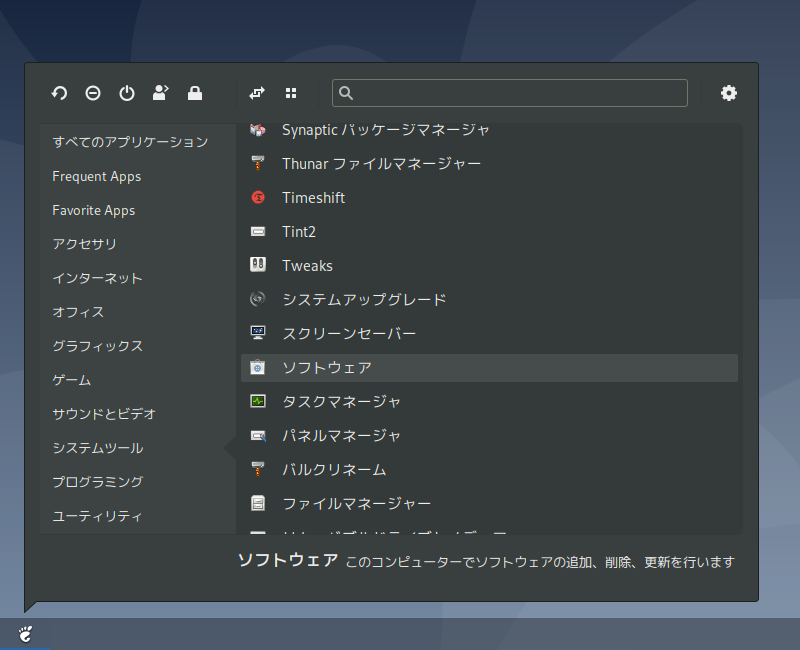Click the バルクリネーム icon

coord(258,469)
